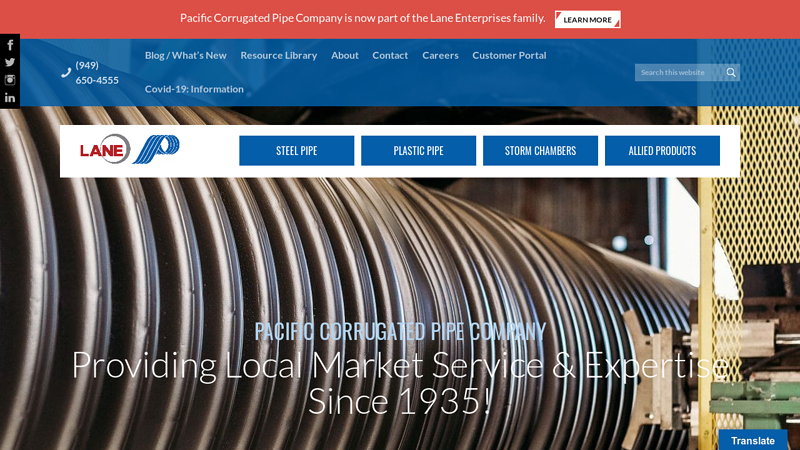Click the Learn More banner button

coord(587,19)
